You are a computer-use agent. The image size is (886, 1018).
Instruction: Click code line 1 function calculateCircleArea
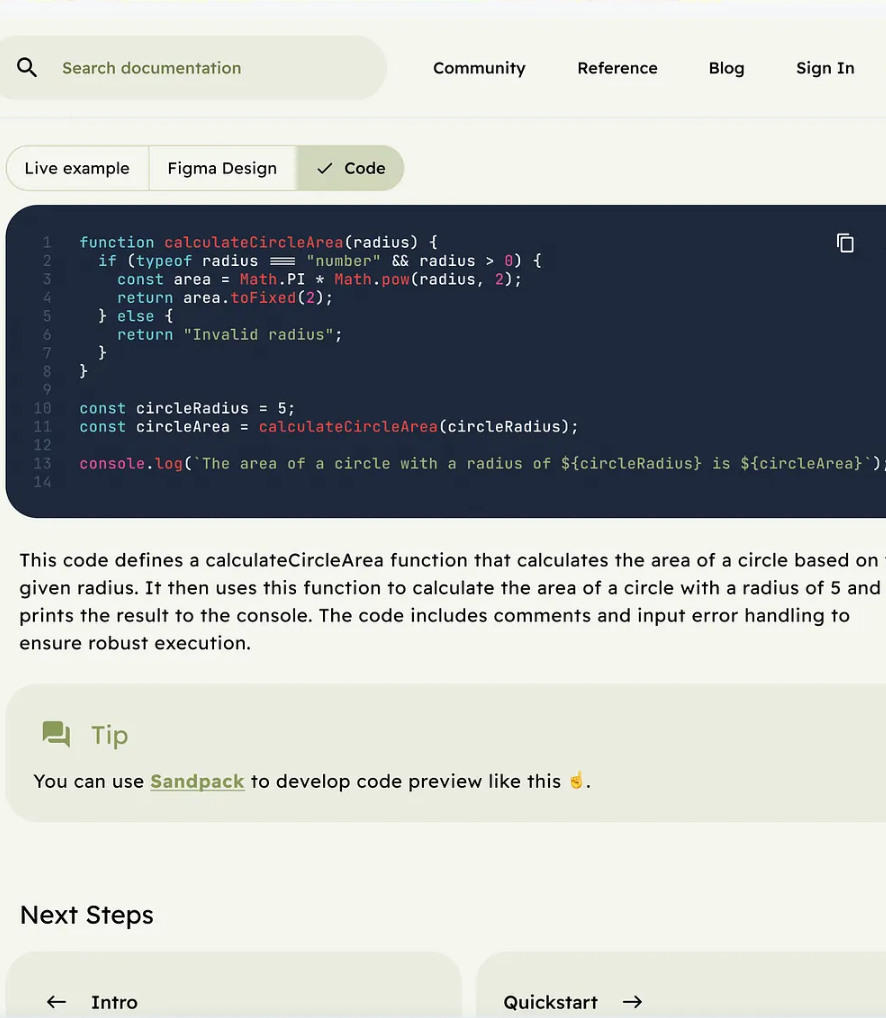(x=258, y=242)
